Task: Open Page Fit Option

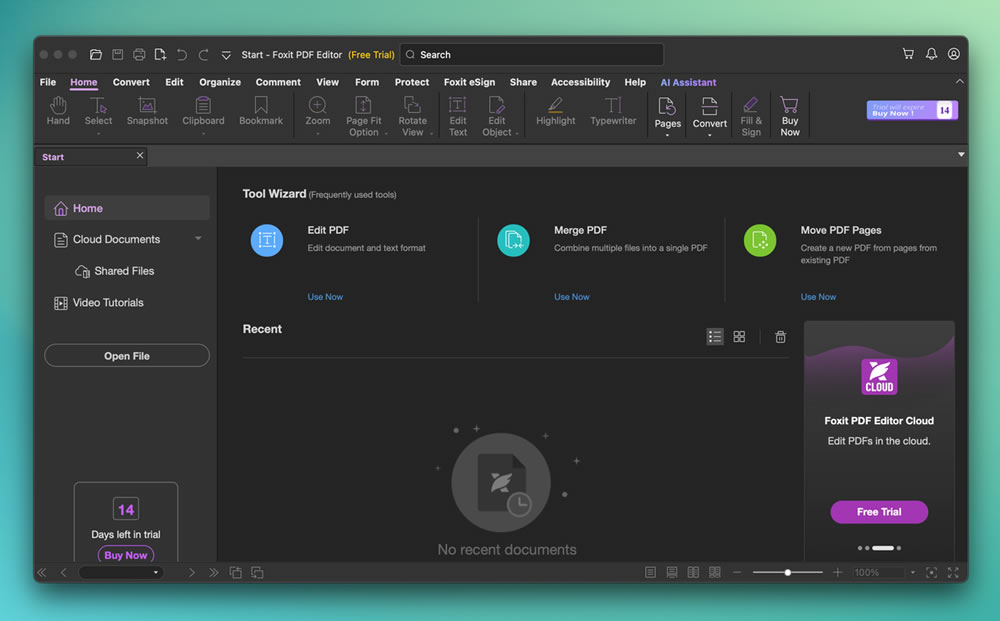Action: coord(364,116)
